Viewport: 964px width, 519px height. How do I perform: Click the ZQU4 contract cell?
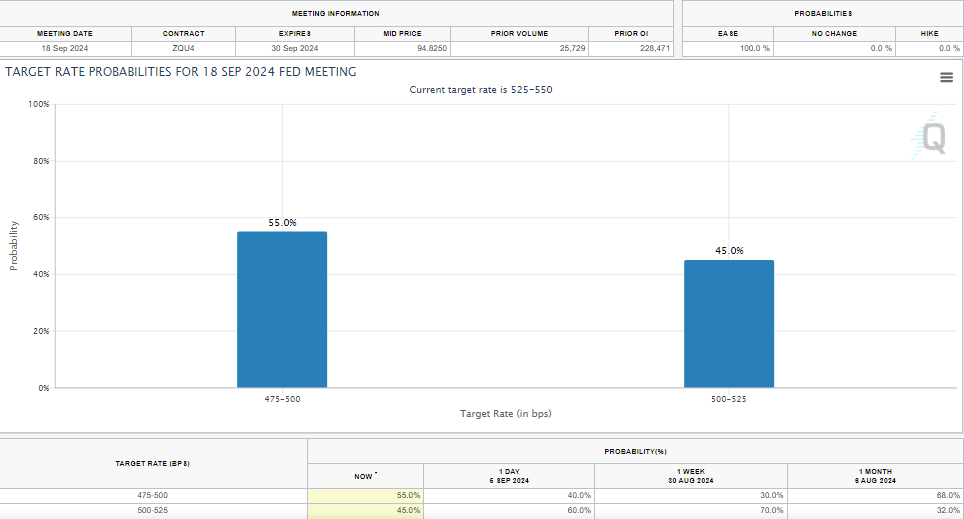pos(183,48)
